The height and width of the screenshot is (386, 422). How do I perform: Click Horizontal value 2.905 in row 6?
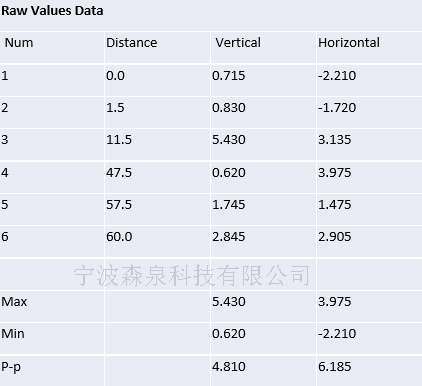[335, 236]
